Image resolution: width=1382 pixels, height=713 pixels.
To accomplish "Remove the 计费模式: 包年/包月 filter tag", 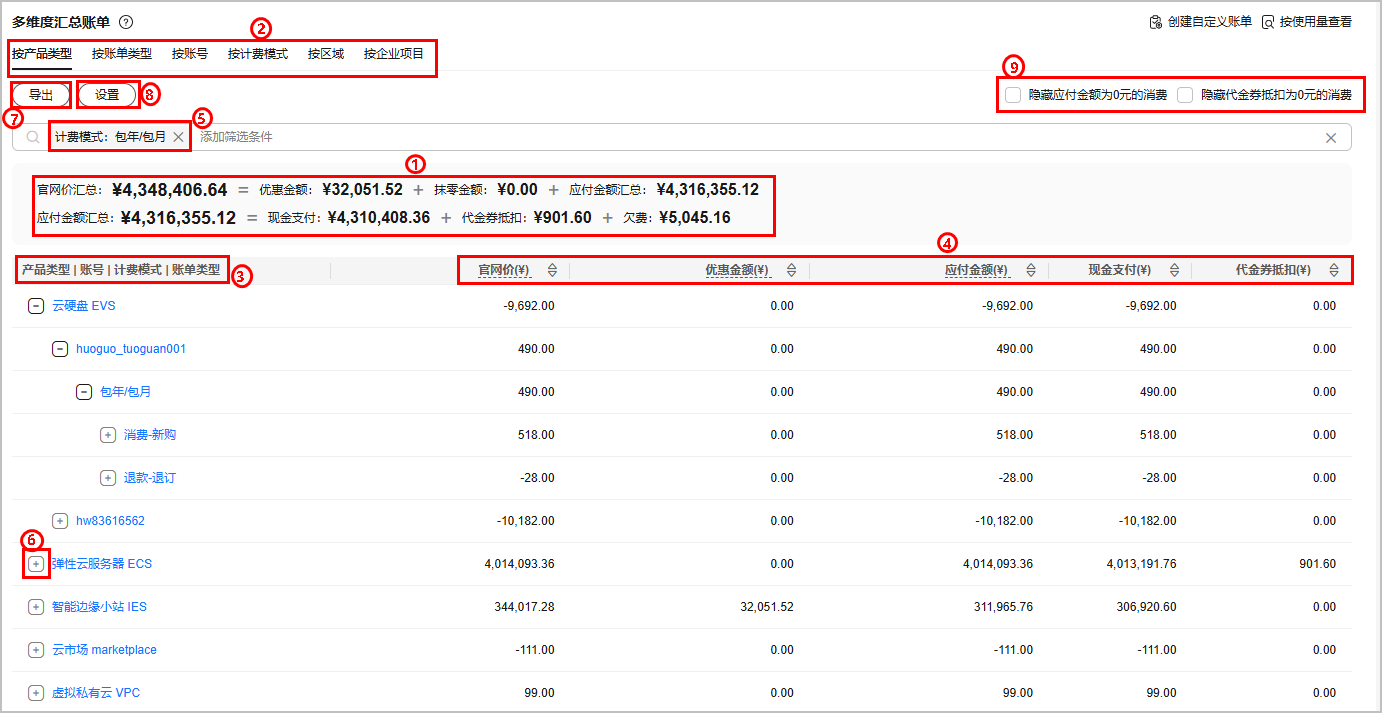I will pyautogui.click(x=178, y=137).
